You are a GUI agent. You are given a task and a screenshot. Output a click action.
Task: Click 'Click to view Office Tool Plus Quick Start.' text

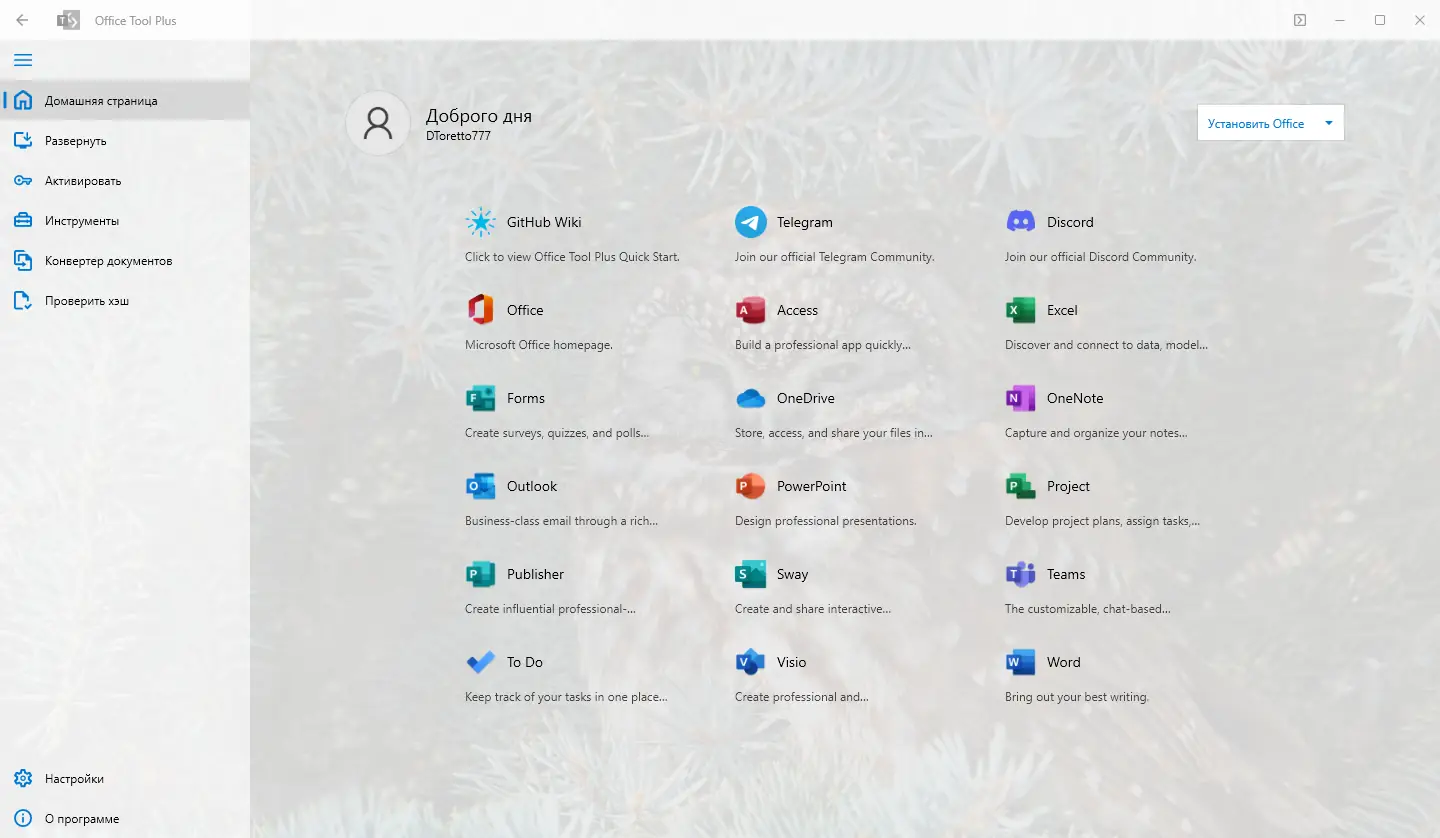tap(572, 257)
